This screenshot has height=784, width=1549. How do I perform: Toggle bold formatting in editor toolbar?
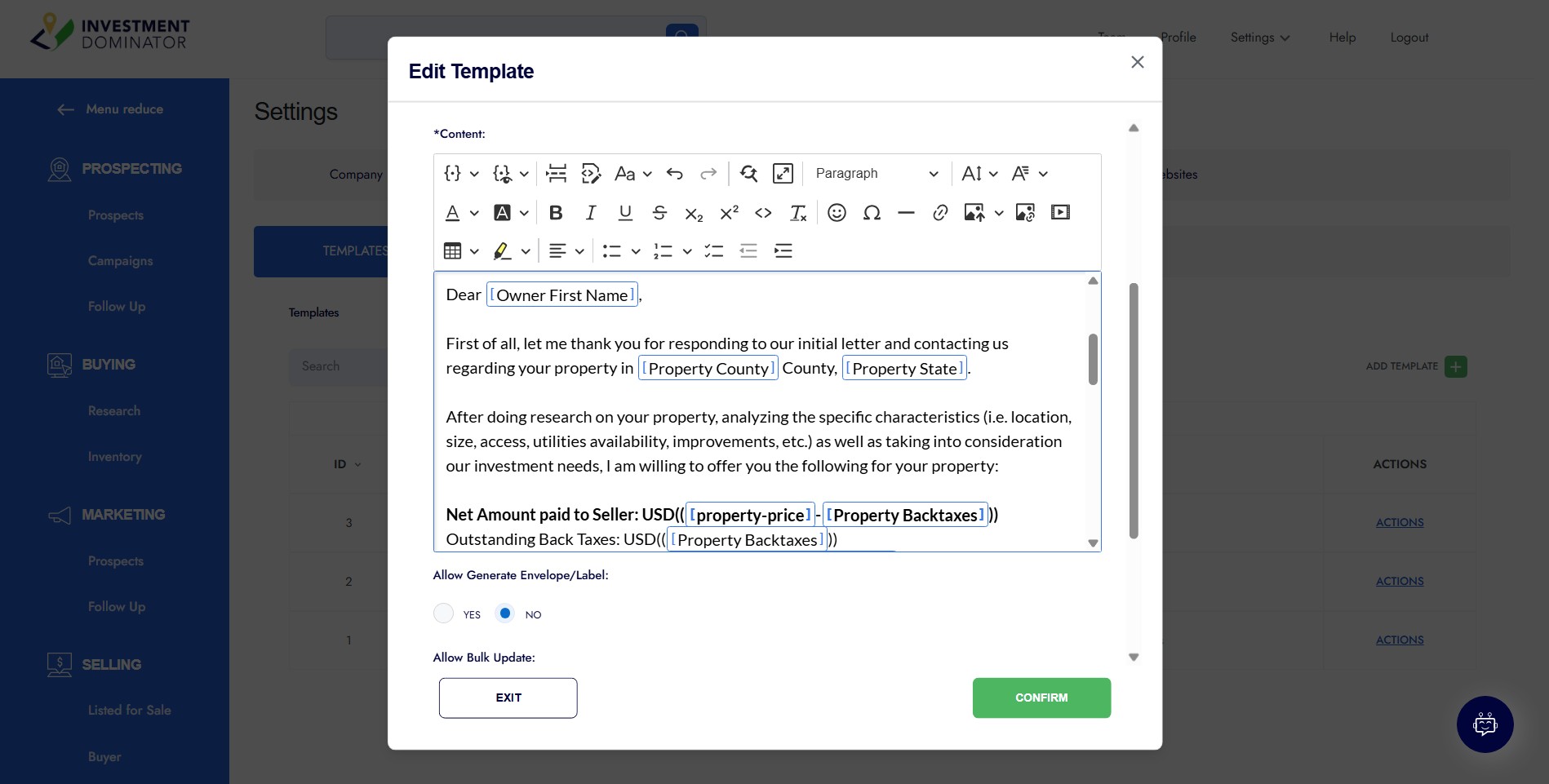point(556,213)
